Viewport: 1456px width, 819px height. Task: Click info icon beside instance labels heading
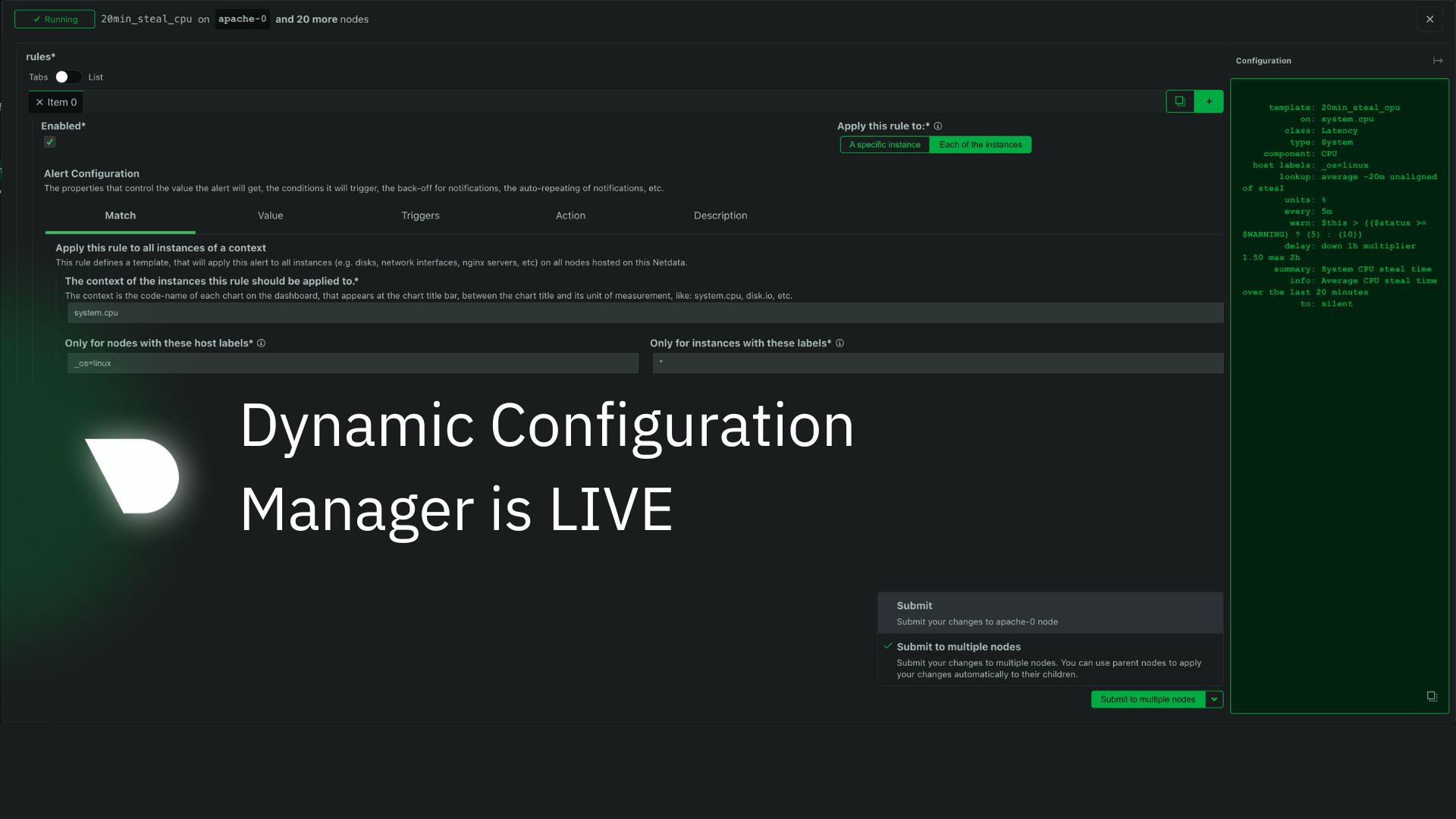point(839,344)
